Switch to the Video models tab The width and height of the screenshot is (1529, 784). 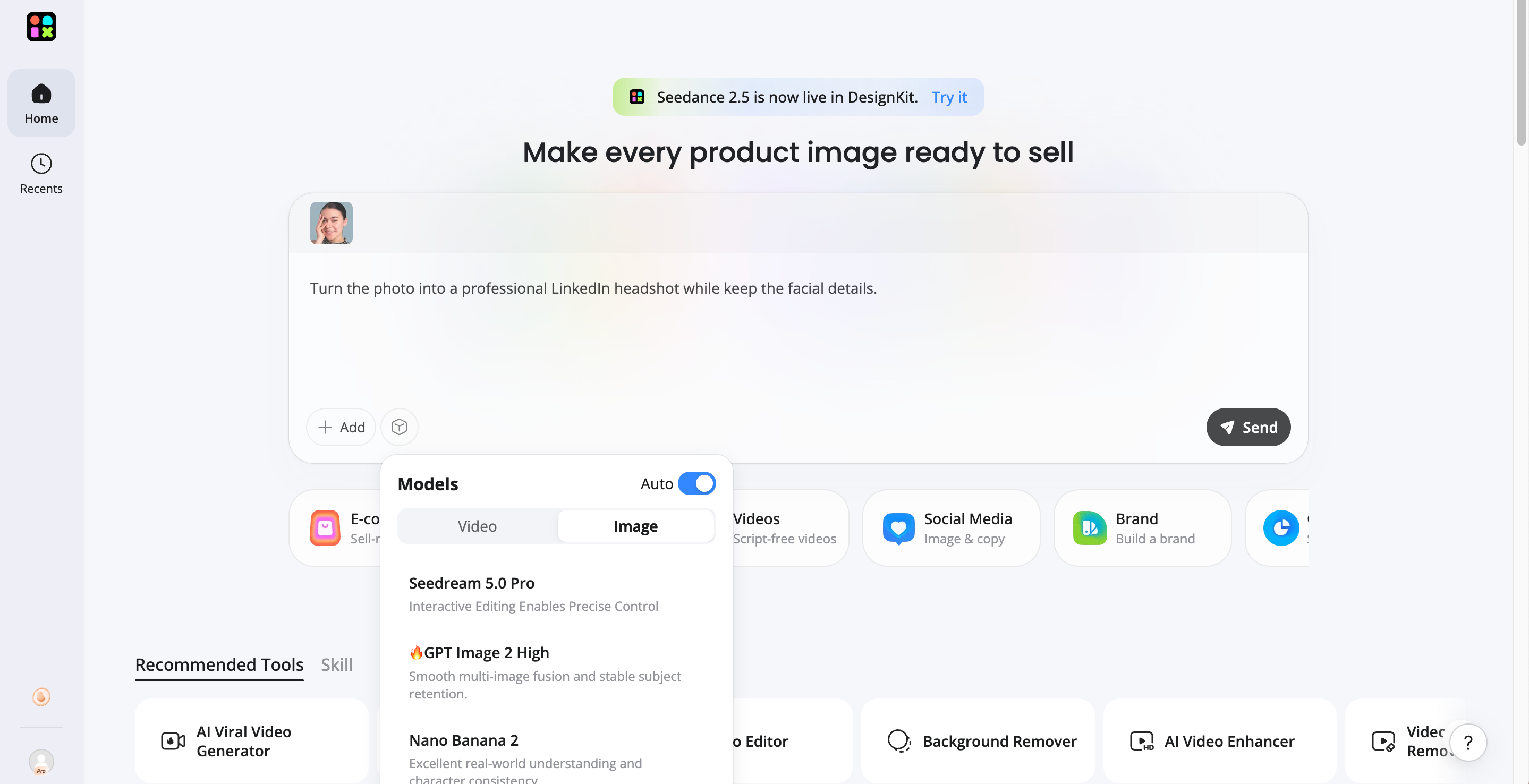(477, 526)
